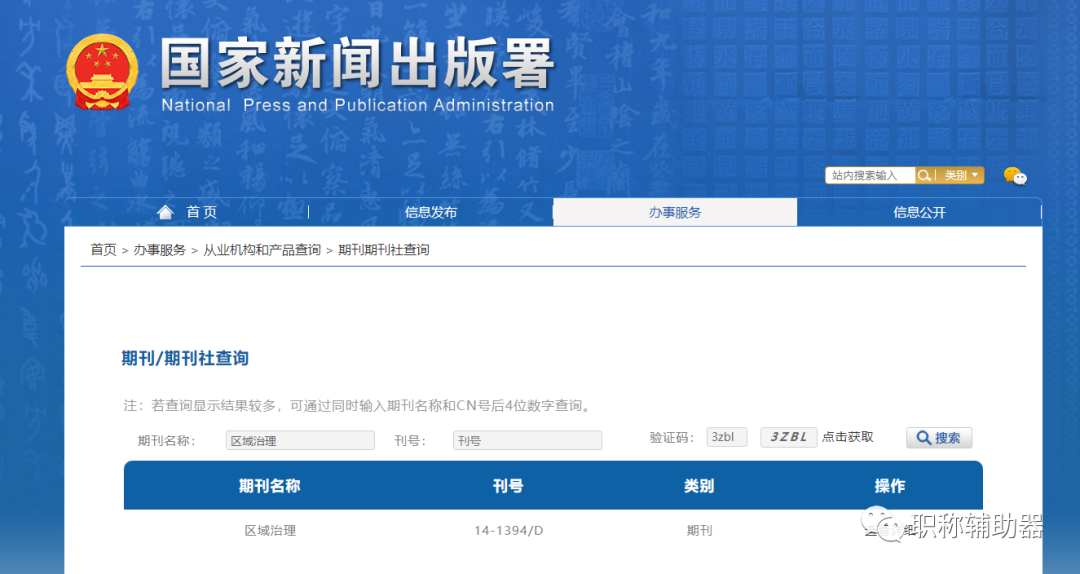Screen dimensions: 1080x574
Task: Click the national emblem logo
Action: point(102,72)
